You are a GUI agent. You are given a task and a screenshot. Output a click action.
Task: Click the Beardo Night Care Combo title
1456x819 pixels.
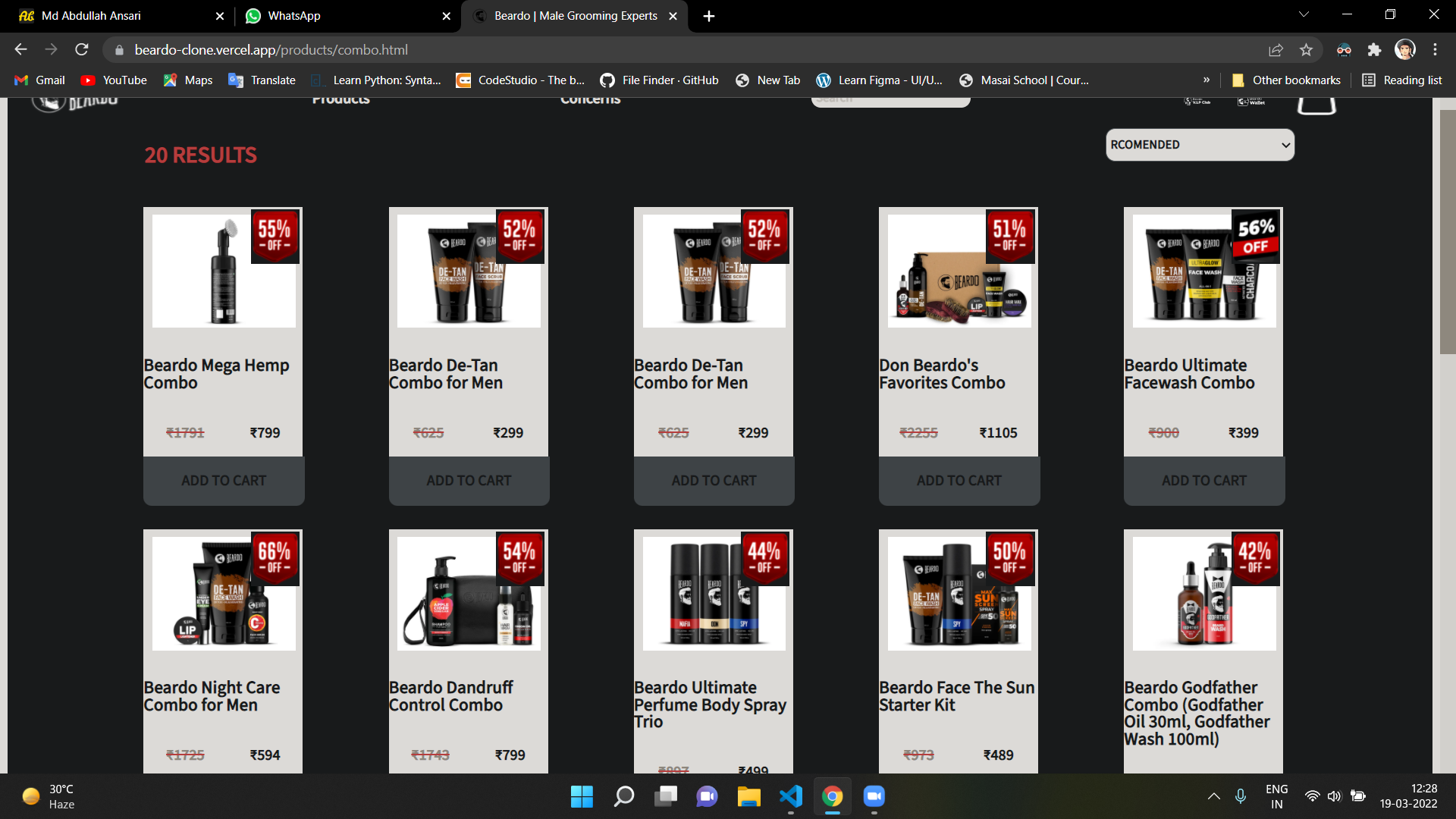pos(212,696)
